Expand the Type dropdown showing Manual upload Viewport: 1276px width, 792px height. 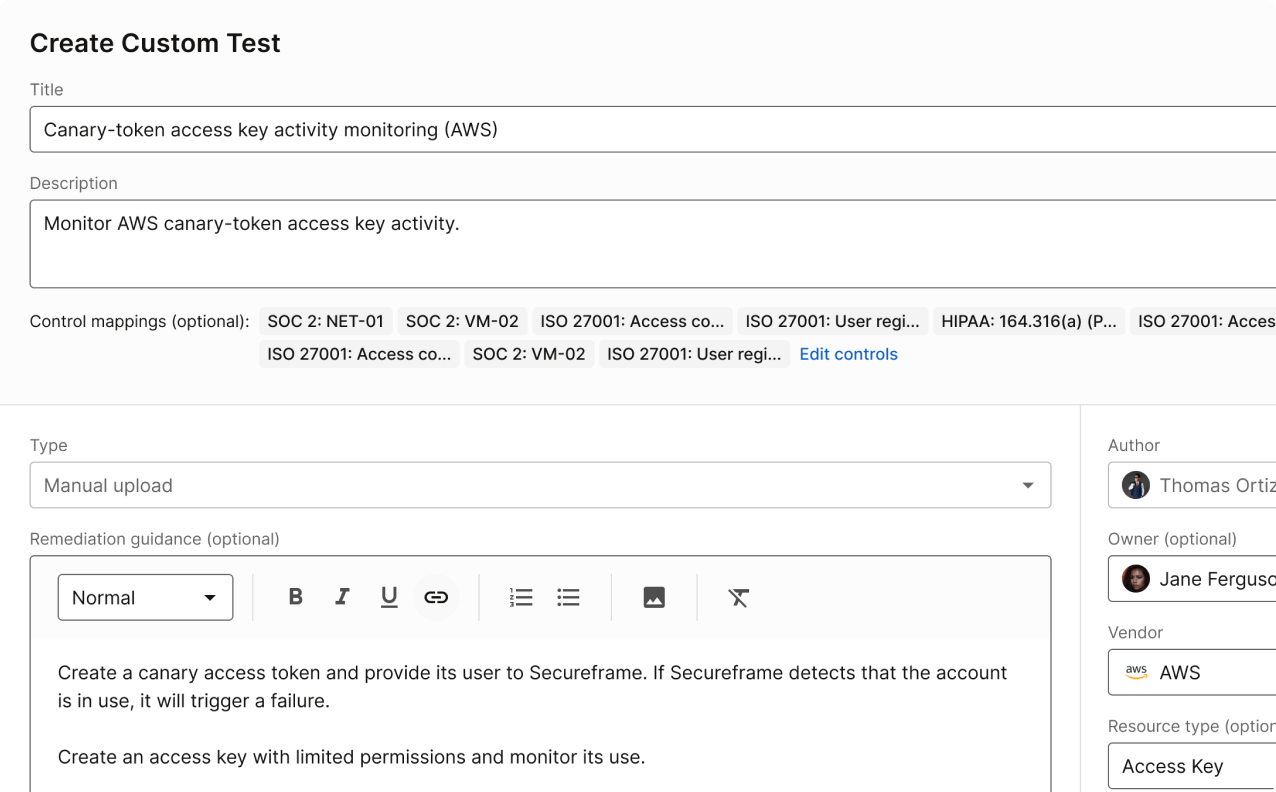(540, 485)
